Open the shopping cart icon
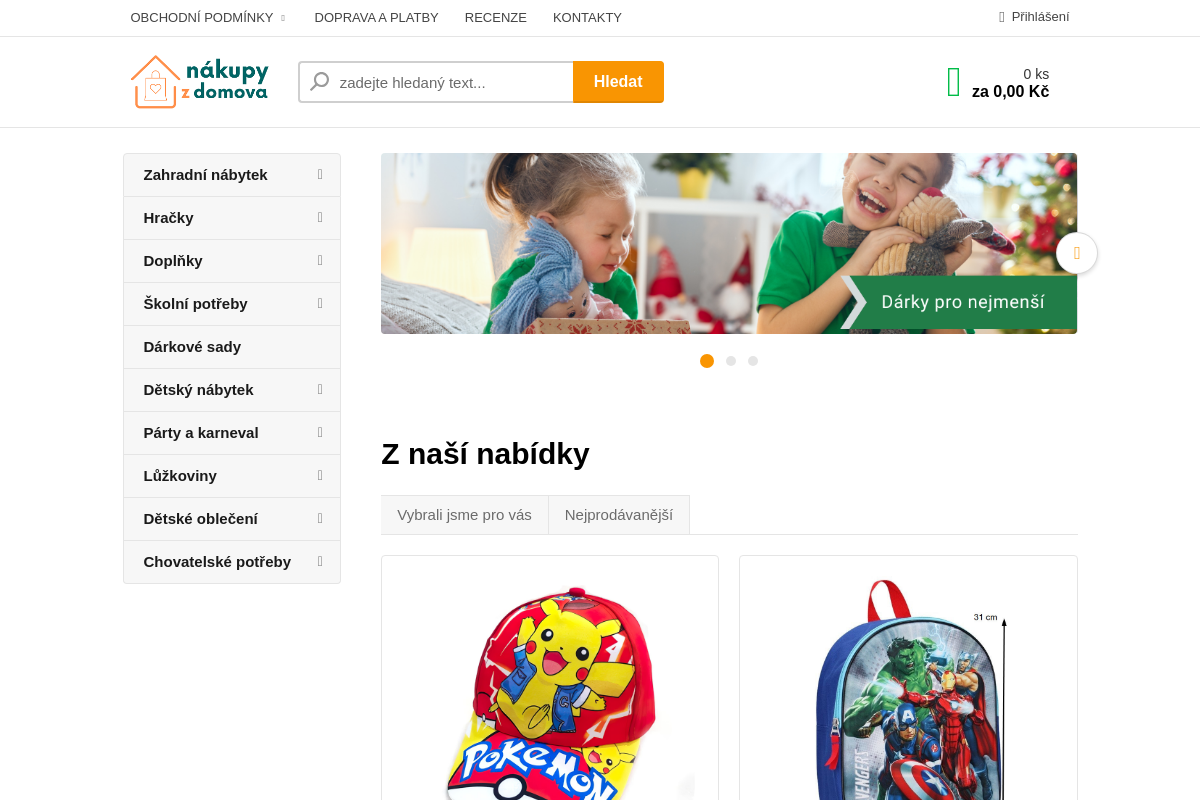Viewport: 1200px width, 800px height. pos(954,82)
